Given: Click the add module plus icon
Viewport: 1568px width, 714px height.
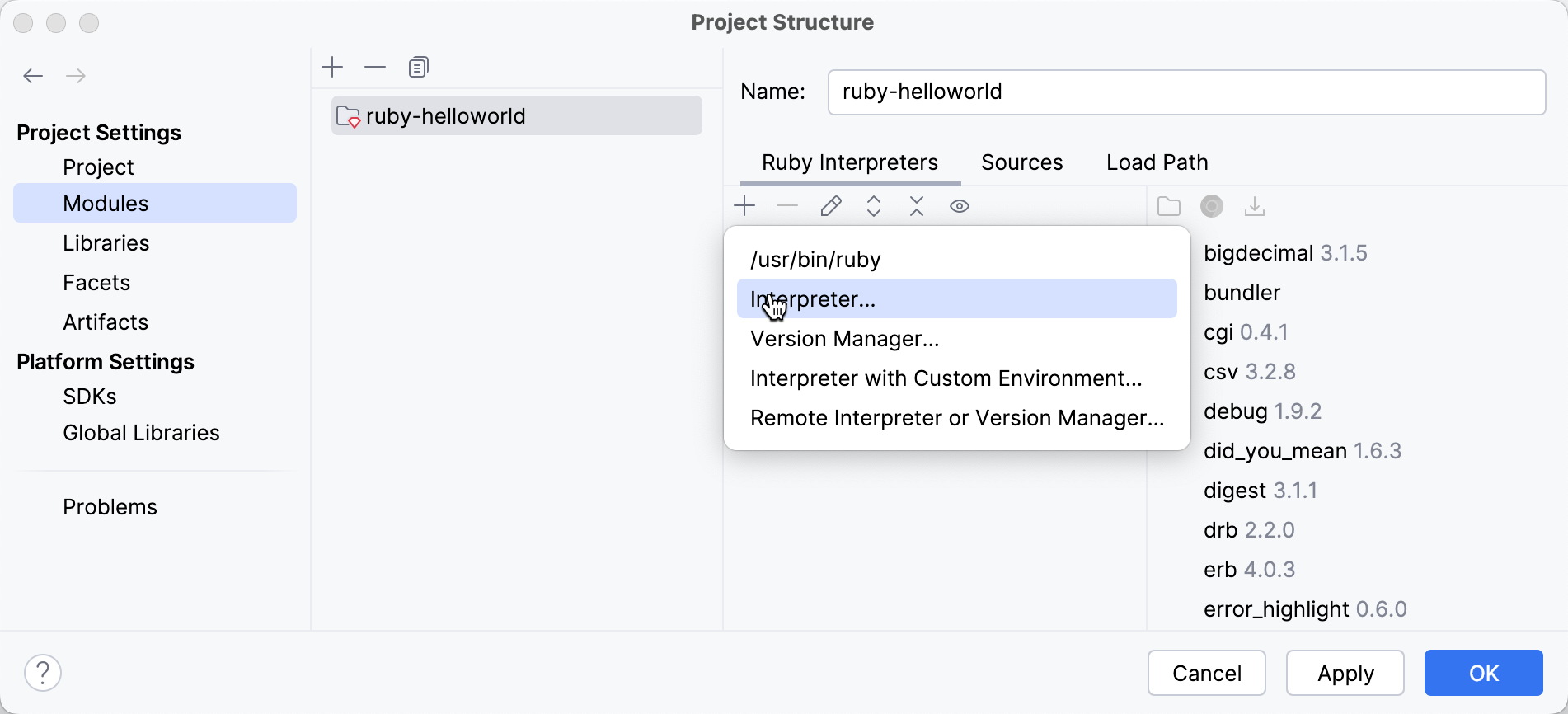Looking at the screenshot, I should point(332,67).
